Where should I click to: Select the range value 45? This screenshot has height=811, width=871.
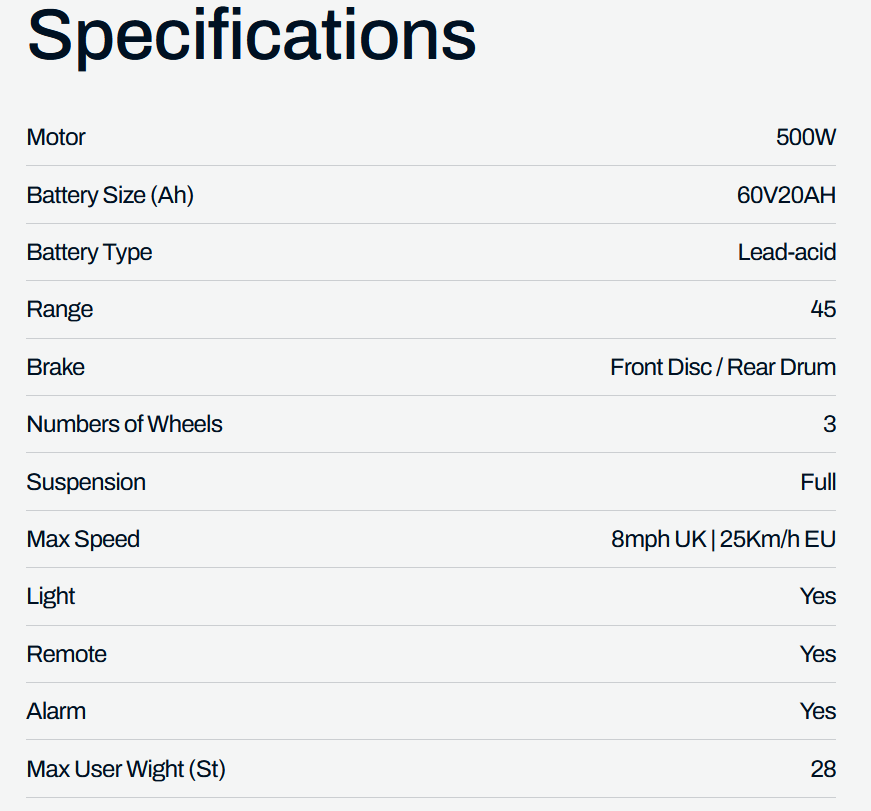[x=823, y=309]
